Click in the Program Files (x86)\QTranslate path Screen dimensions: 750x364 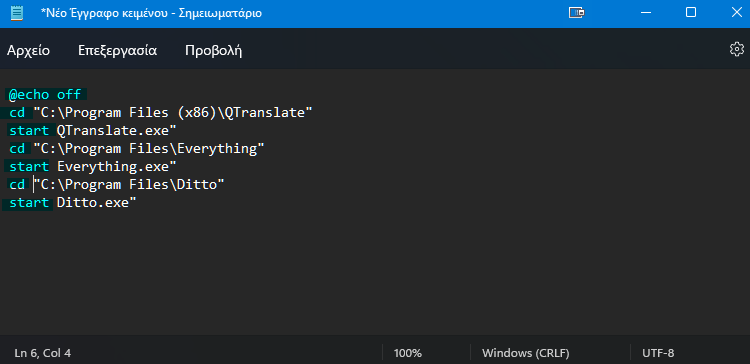tap(172, 113)
